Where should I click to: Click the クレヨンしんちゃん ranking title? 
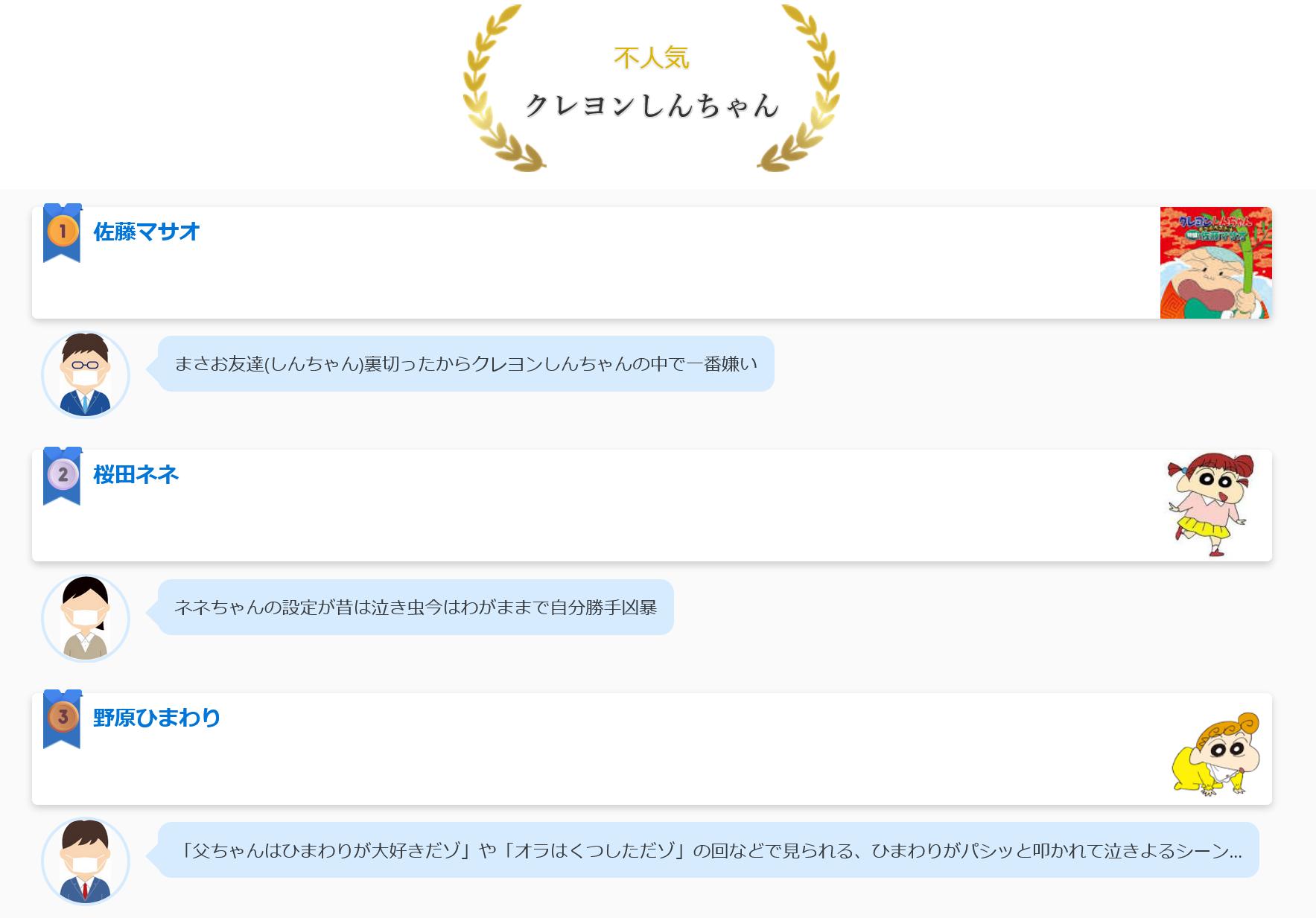tap(652, 106)
